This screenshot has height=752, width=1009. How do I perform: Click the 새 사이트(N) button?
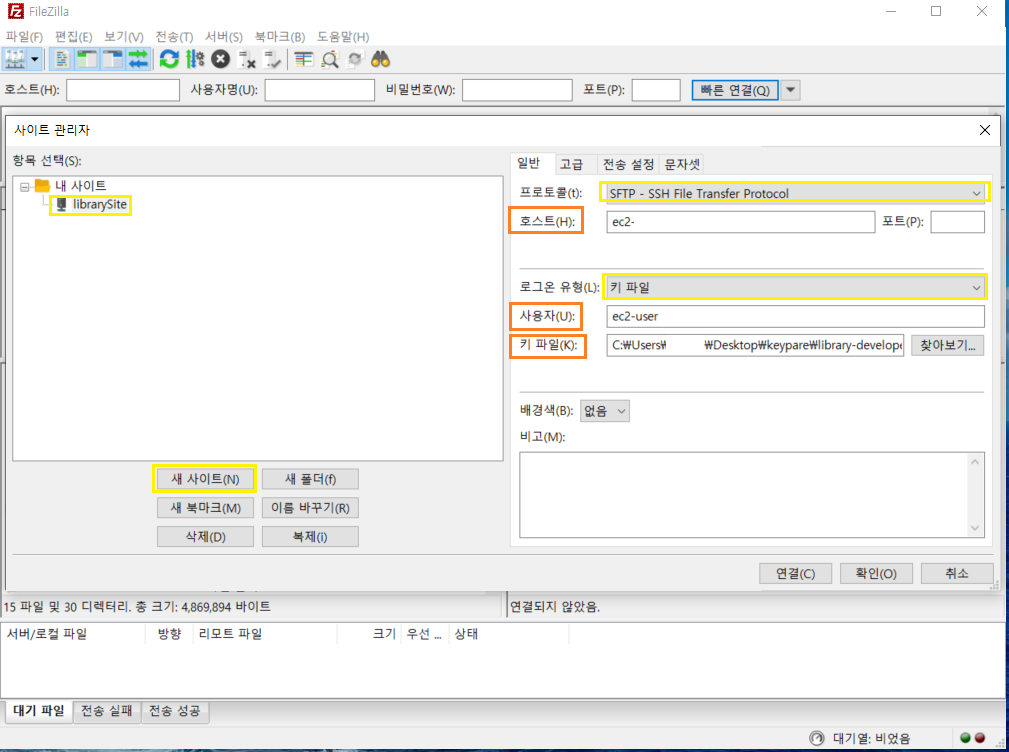(205, 479)
